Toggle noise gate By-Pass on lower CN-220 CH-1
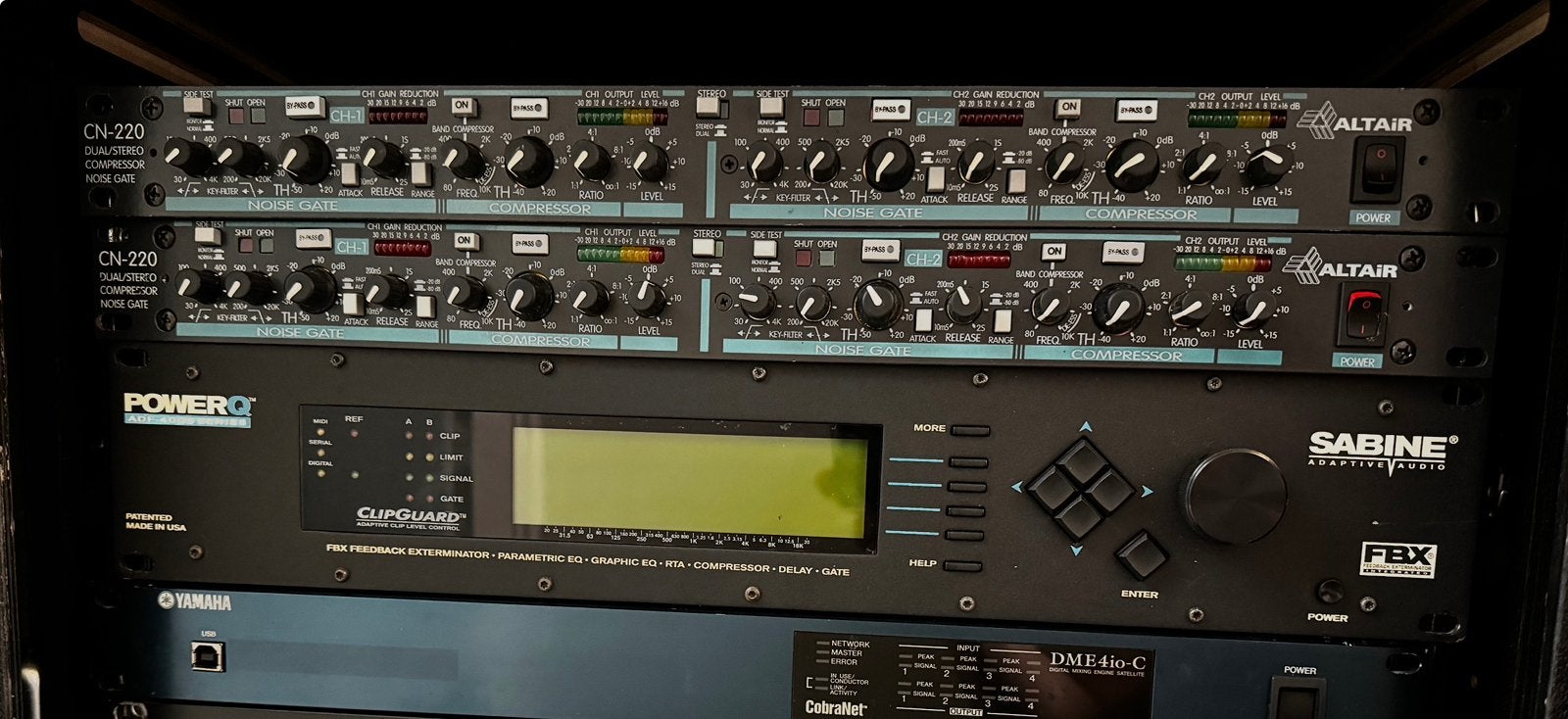This screenshot has width=1568, height=719. pos(313,237)
